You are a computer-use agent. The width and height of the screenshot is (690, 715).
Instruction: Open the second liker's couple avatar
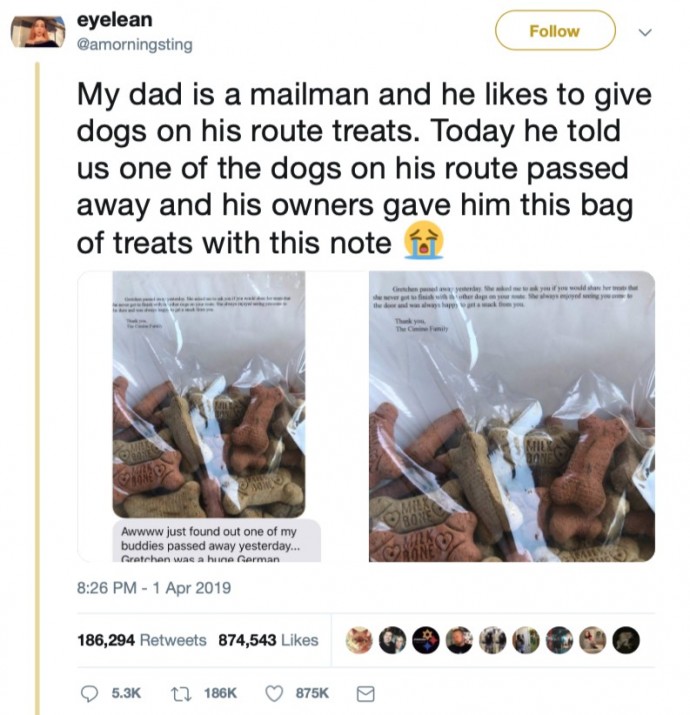tap(393, 640)
